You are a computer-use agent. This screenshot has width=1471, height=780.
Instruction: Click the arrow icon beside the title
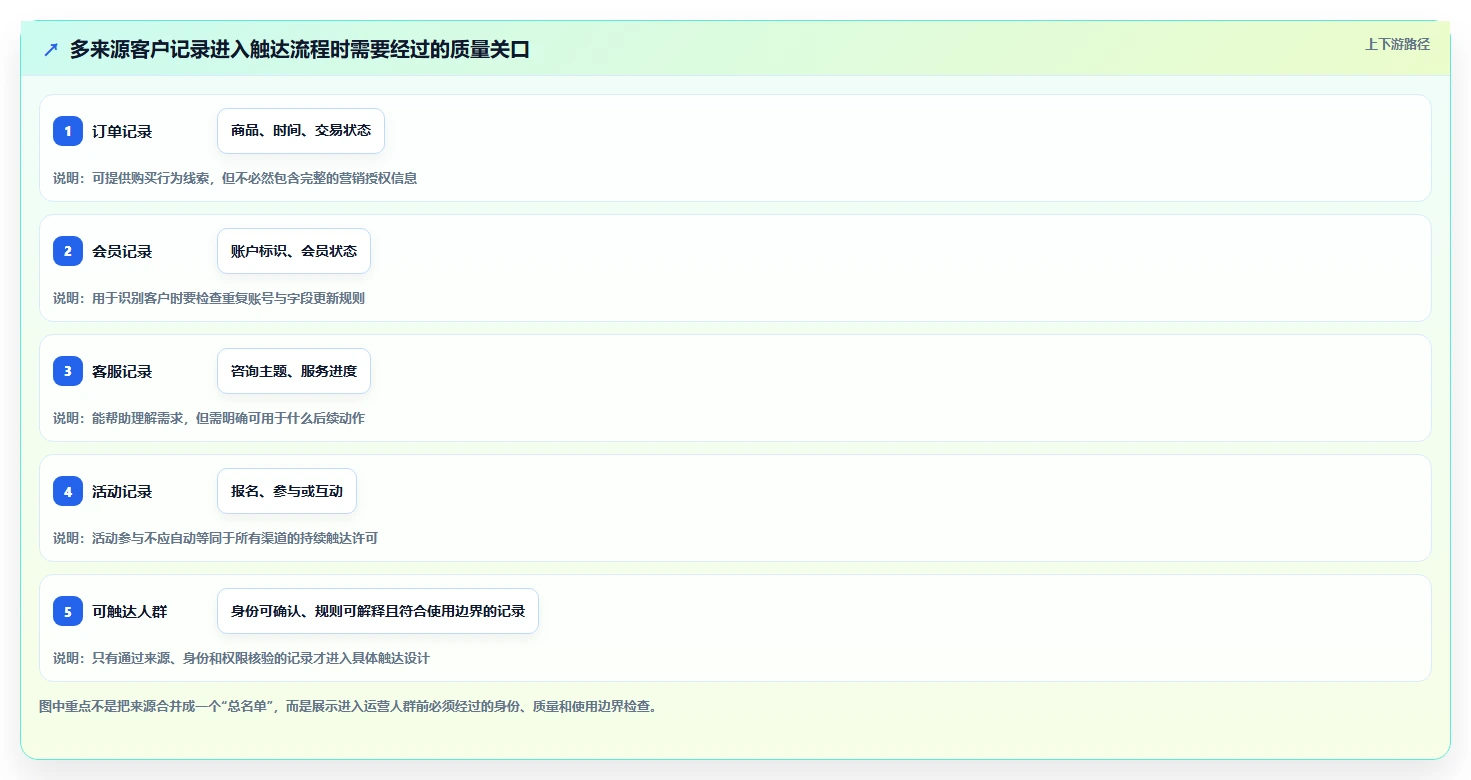pyautogui.click(x=51, y=50)
